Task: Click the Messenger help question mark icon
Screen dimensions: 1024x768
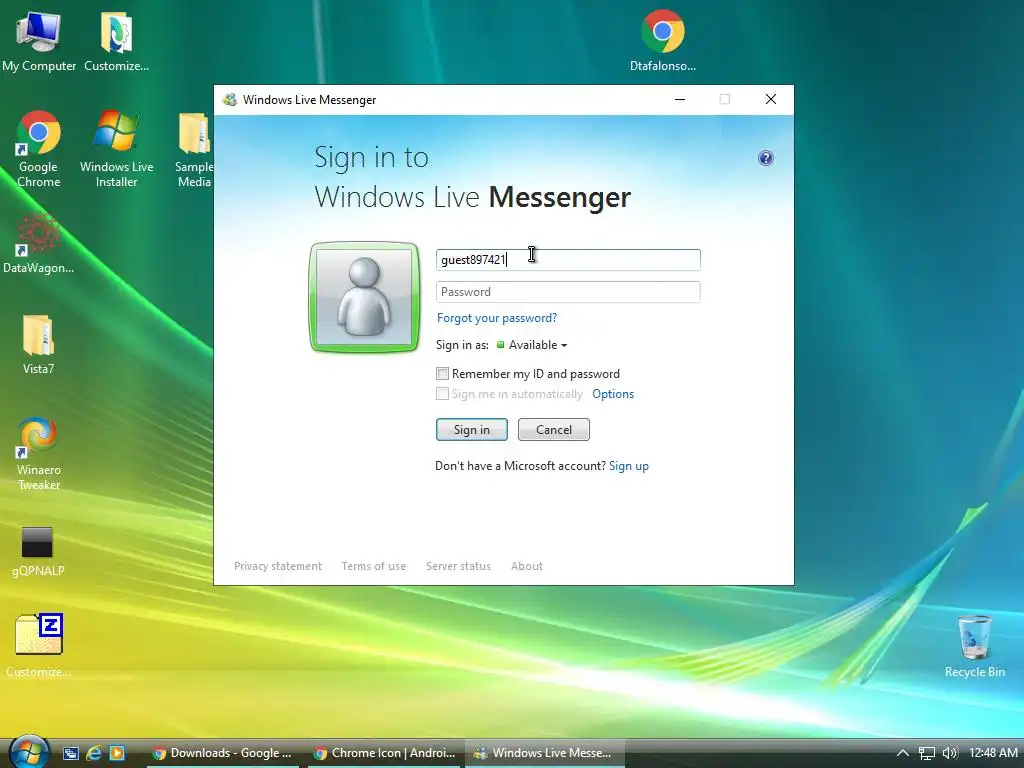Action: (x=765, y=158)
